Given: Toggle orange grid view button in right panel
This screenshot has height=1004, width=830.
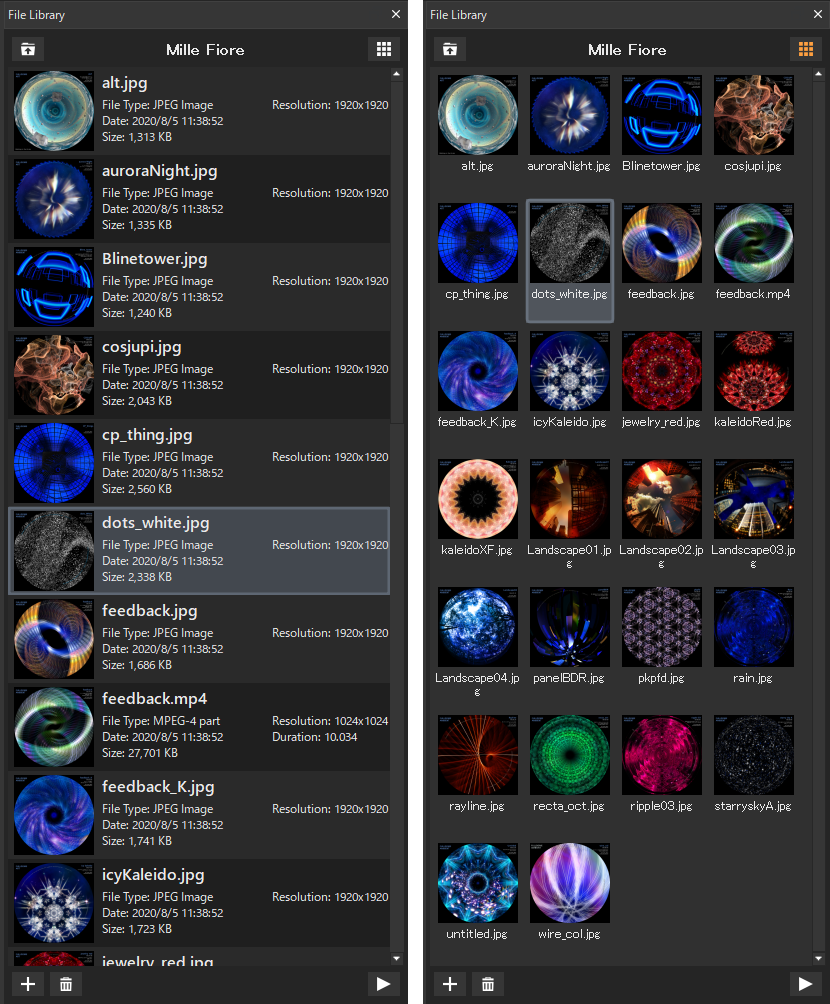Looking at the screenshot, I should pos(806,49).
